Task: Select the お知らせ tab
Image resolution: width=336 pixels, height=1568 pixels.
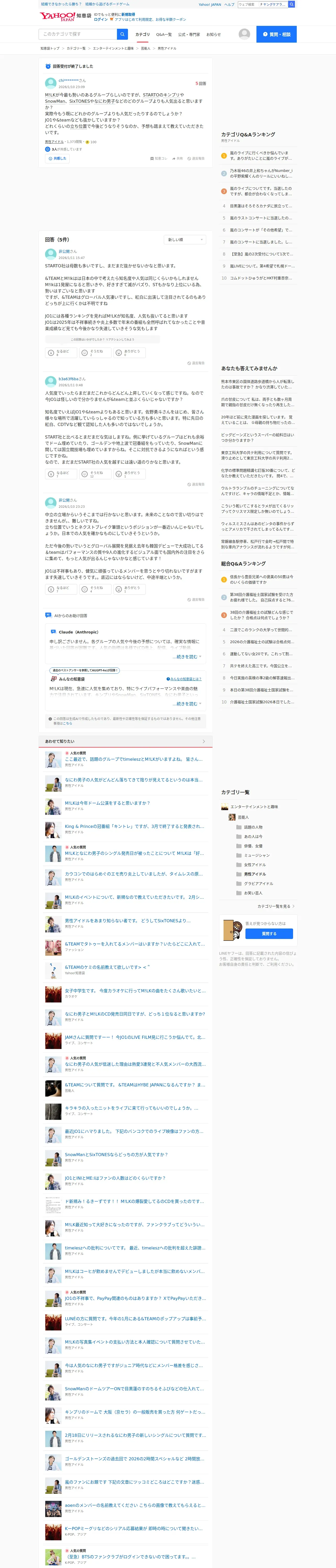Action: coord(214,35)
